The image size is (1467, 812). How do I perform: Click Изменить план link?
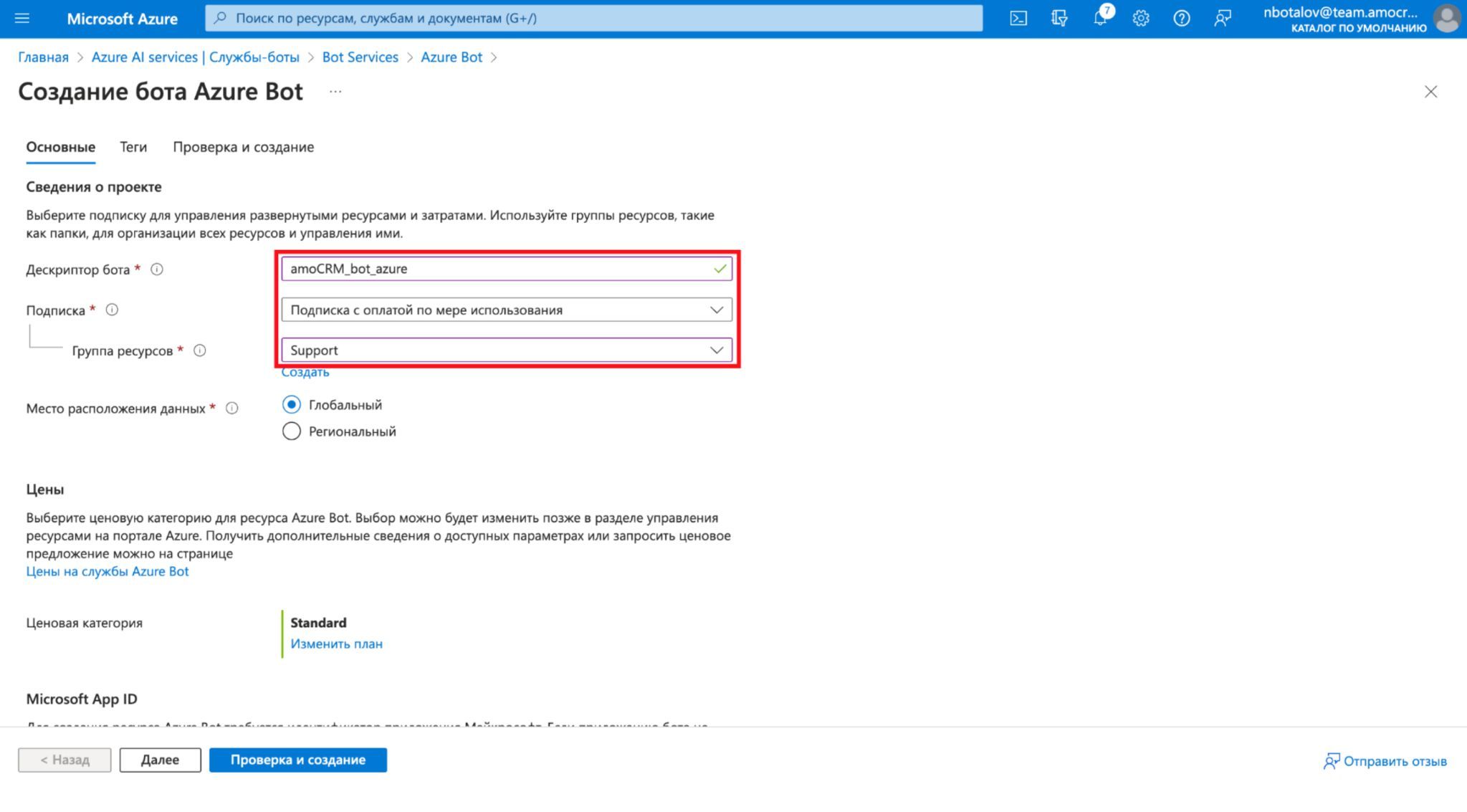[x=337, y=644]
